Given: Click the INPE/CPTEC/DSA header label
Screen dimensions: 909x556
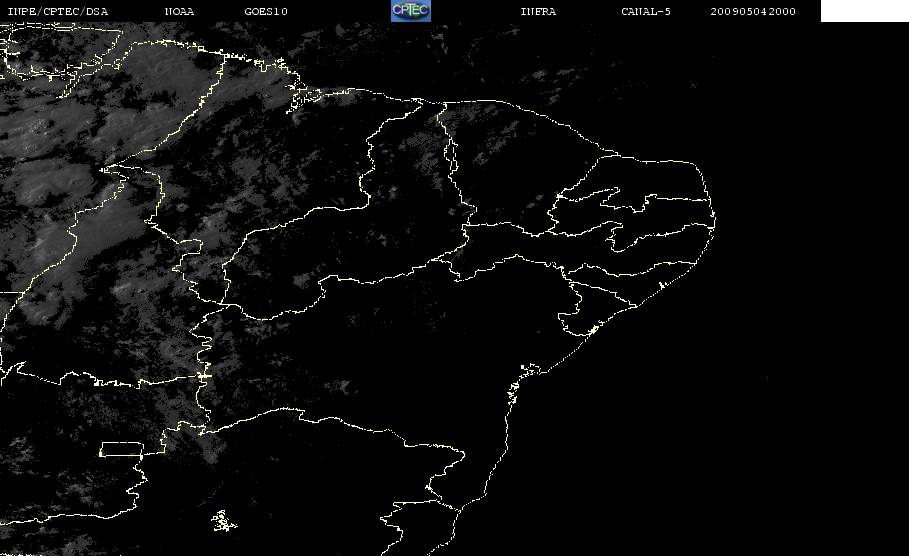Looking at the screenshot, I should click(x=57, y=11).
